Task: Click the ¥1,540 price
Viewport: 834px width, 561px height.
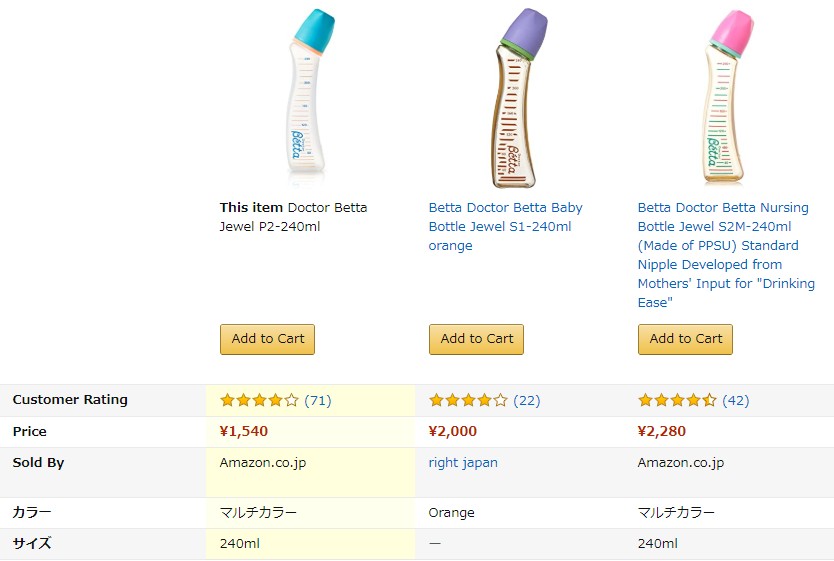Action: pyautogui.click(x=244, y=431)
